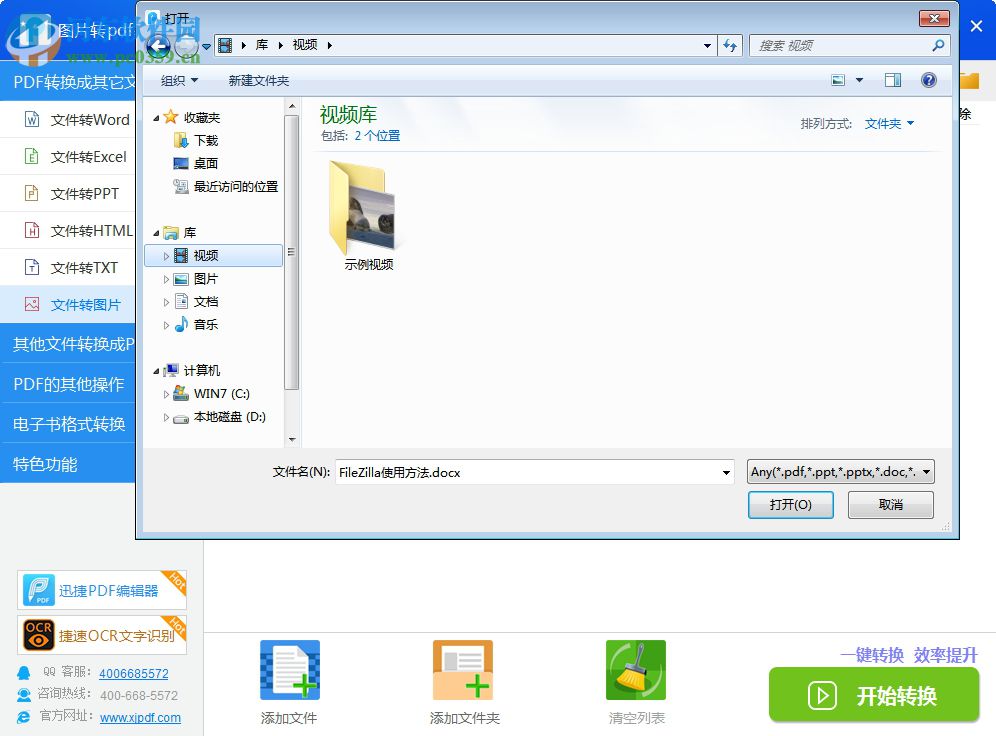Viewport: 996px width, 736px height.
Task: Collapse the 计算机 group arrow
Action: pyautogui.click(x=156, y=371)
